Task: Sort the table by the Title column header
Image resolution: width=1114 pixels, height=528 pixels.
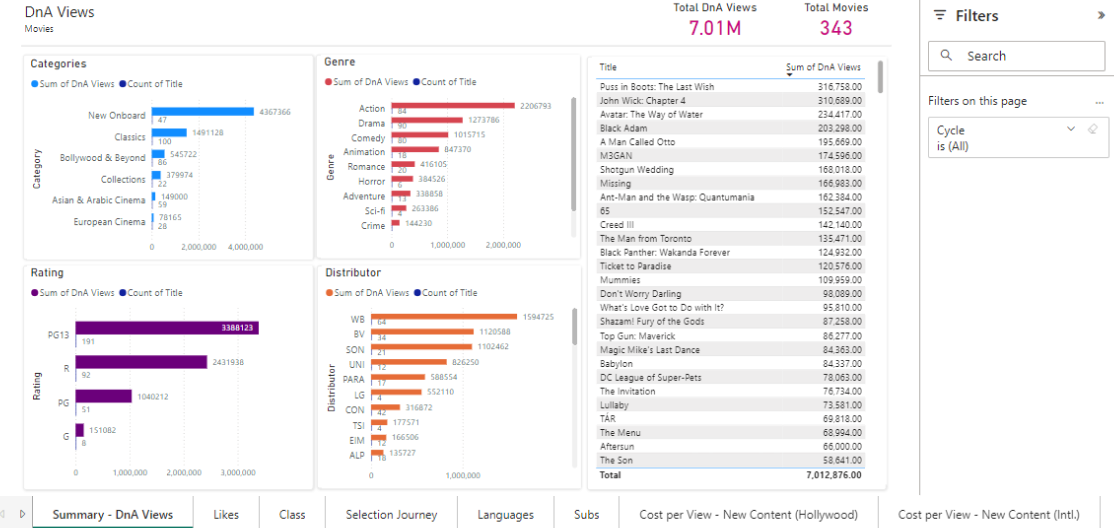Action: (608, 68)
